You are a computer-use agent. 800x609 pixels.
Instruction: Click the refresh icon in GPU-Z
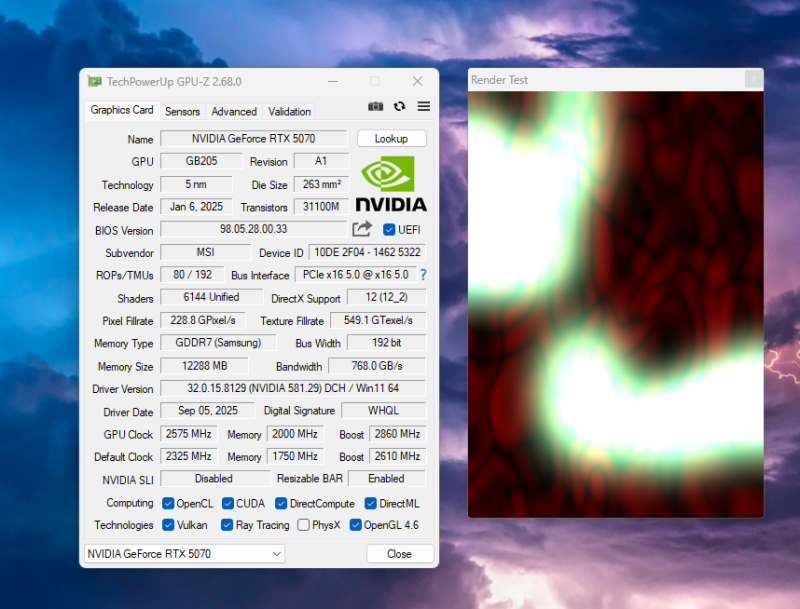(x=399, y=106)
